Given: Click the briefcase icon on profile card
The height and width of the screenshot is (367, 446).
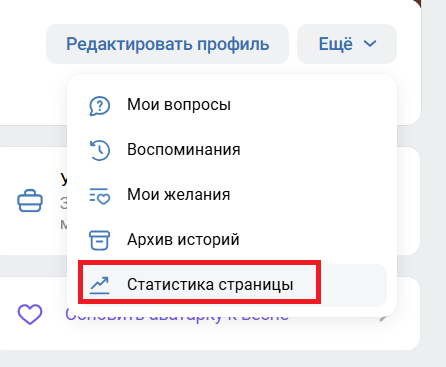Looking at the screenshot, I should pos(30,201).
